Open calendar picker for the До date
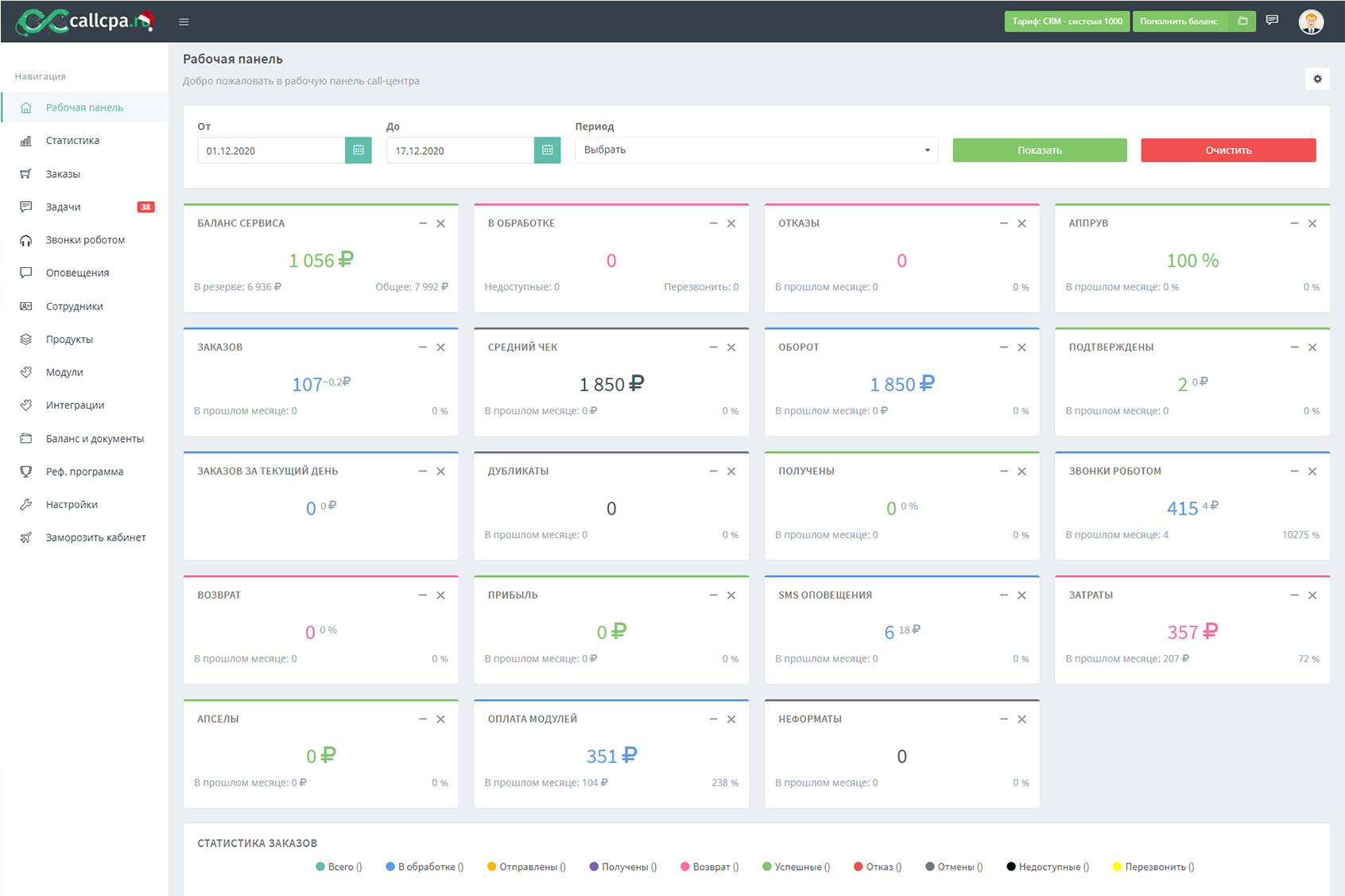Screen dimensions: 1345x896 point(547,150)
